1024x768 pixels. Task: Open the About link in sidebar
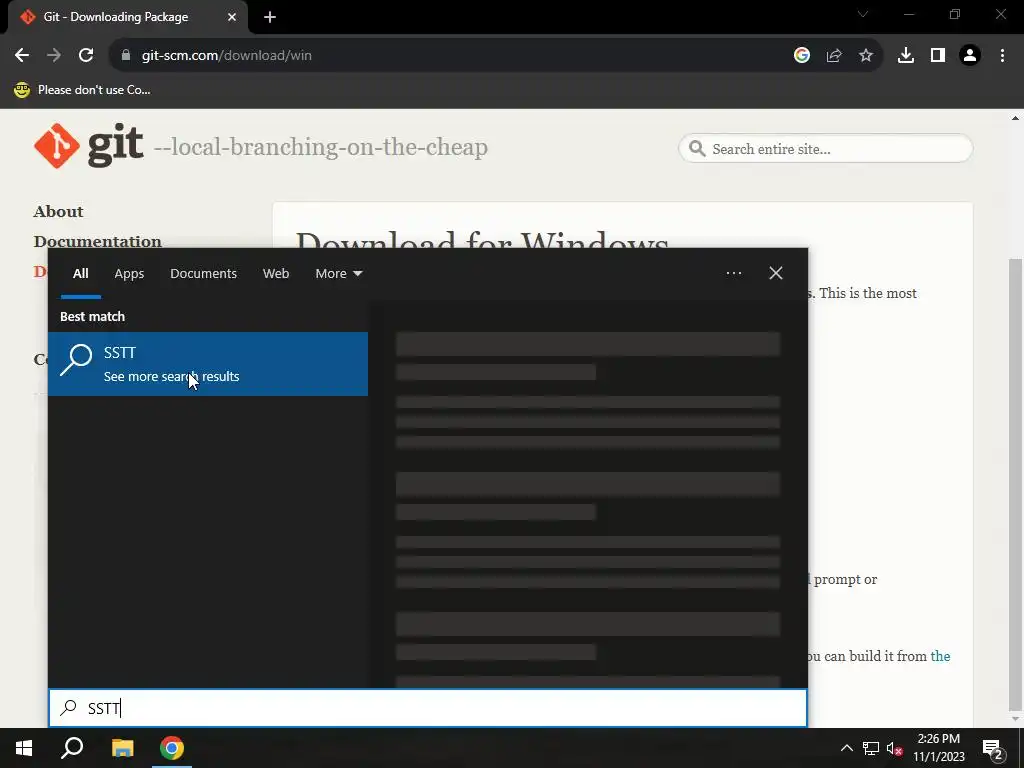point(58,212)
